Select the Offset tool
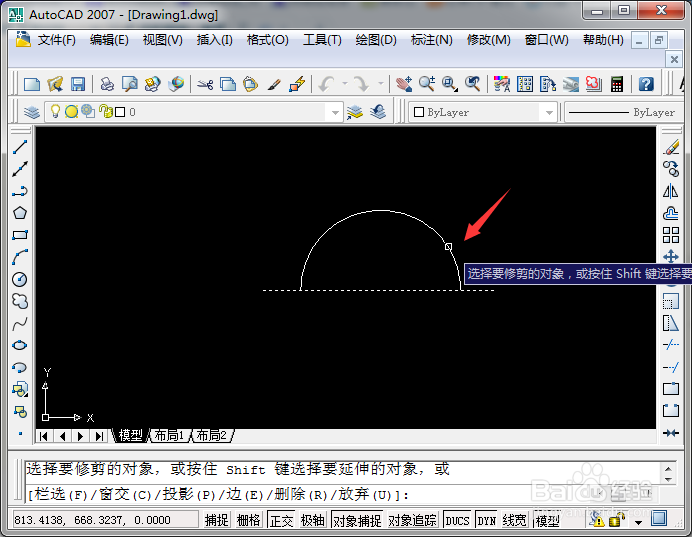Viewport: 692px width, 537px height. coord(671,213)
